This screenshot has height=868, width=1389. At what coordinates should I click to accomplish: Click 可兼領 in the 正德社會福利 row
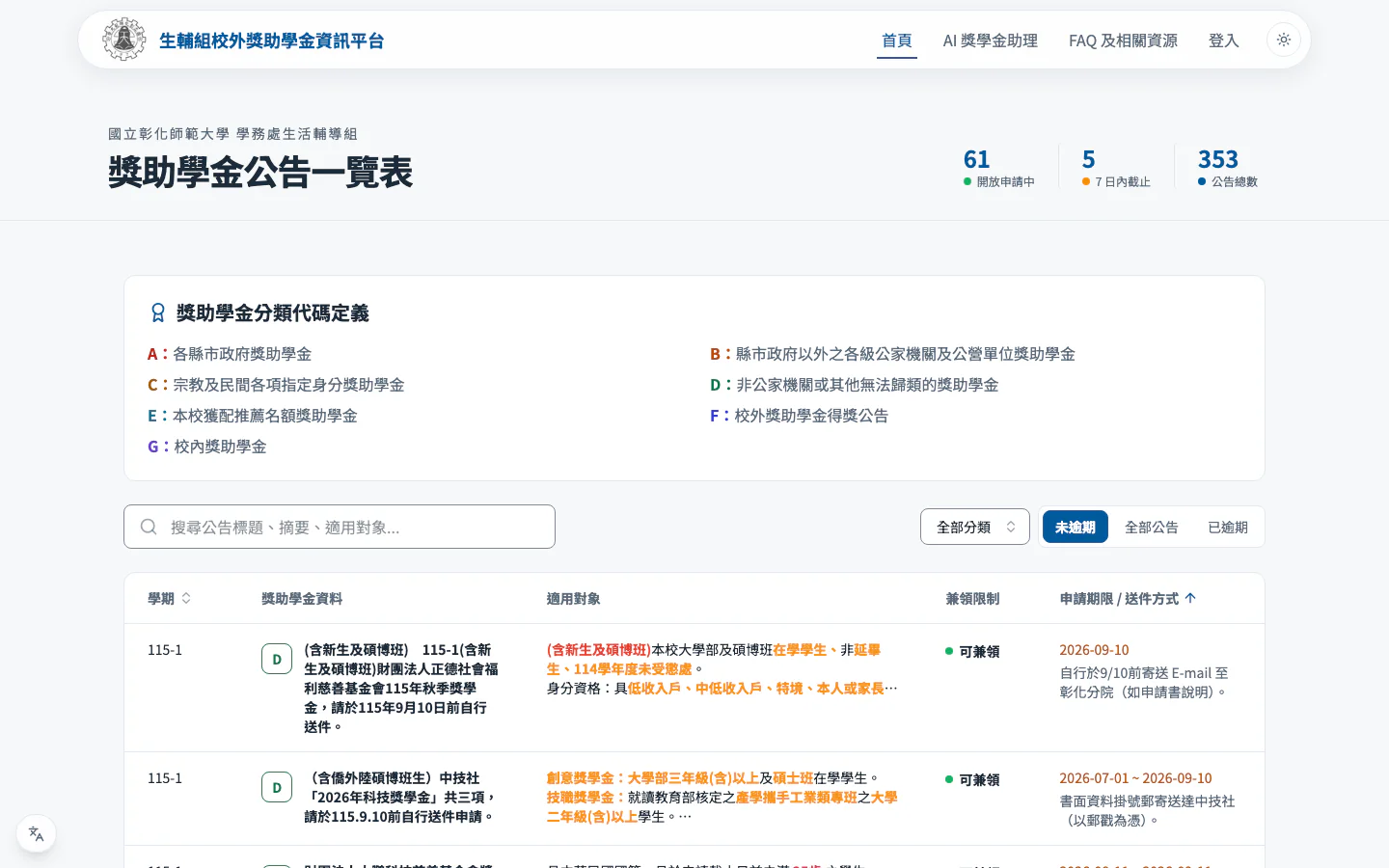coord(972,652)
